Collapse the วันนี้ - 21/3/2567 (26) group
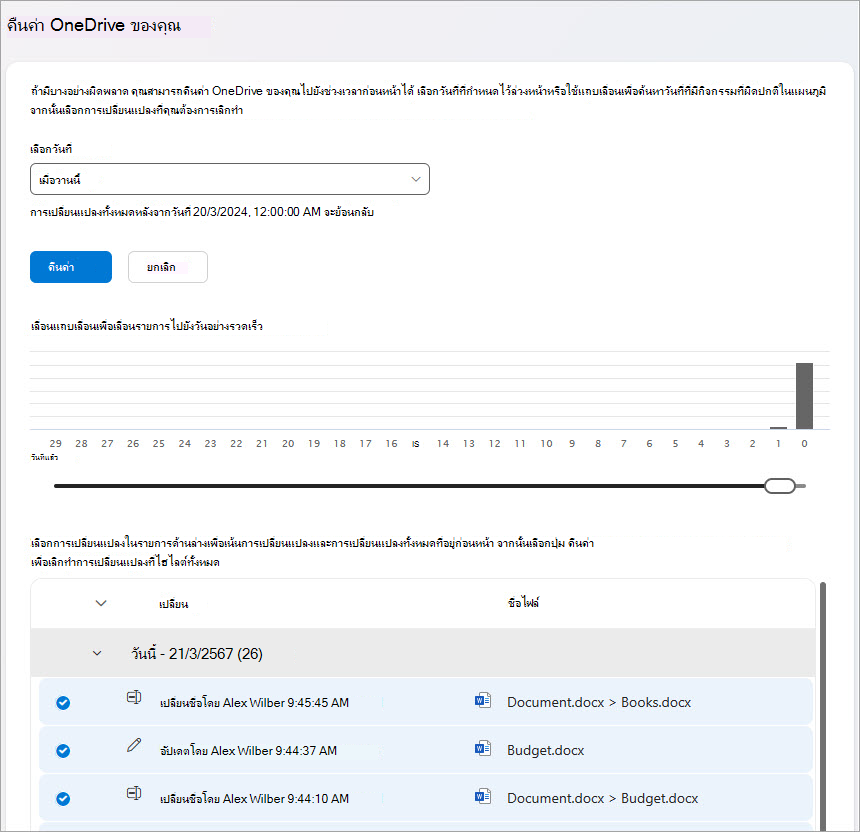This screenshot has width=860, height=832. 97,653
